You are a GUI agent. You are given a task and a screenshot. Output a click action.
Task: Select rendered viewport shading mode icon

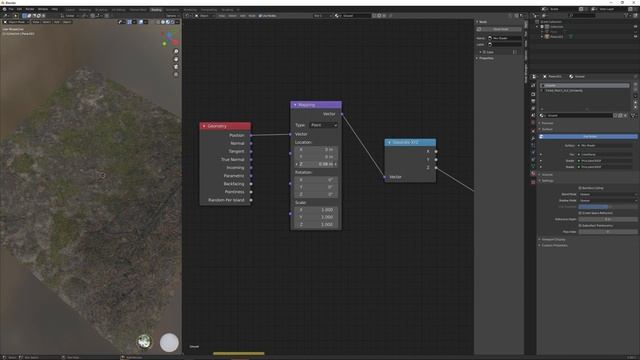(x=172, y=22)
